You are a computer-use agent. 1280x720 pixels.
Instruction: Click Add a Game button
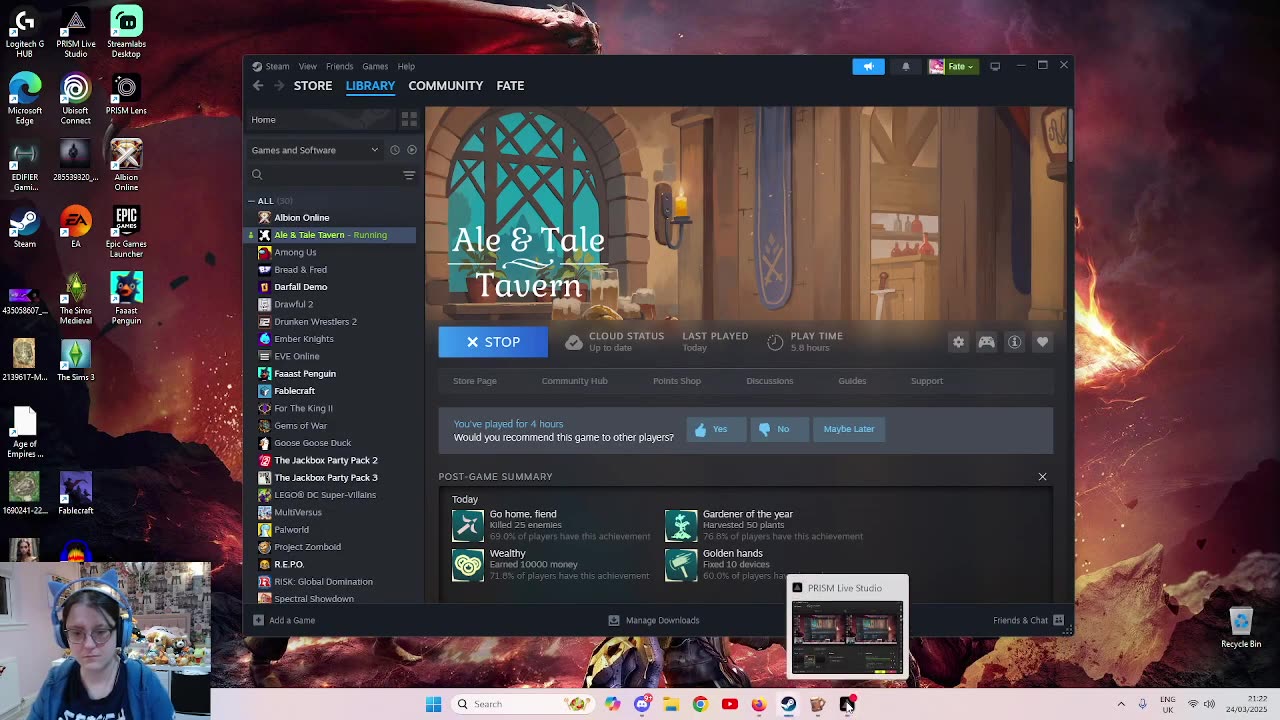click(284, 620)
